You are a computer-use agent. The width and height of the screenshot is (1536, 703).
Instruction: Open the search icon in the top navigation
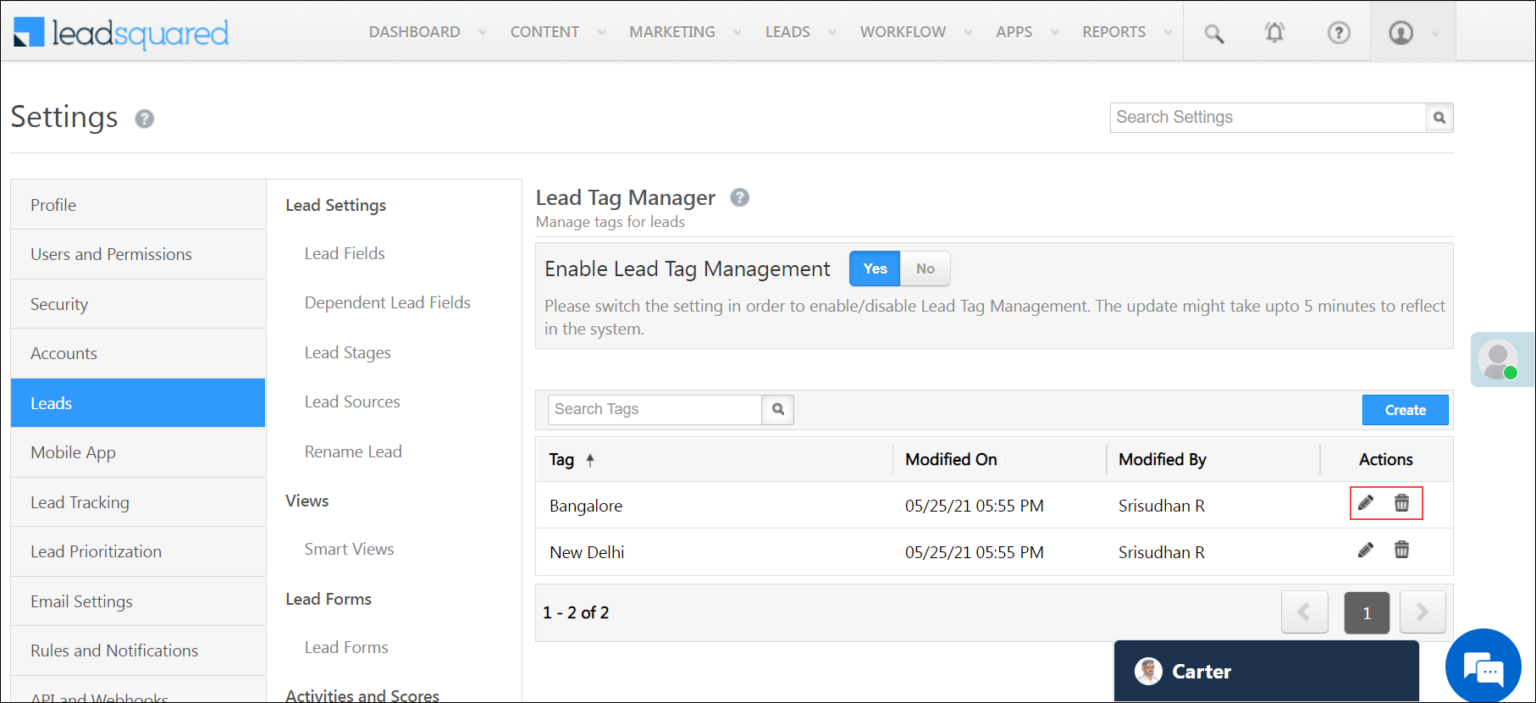1212,32
